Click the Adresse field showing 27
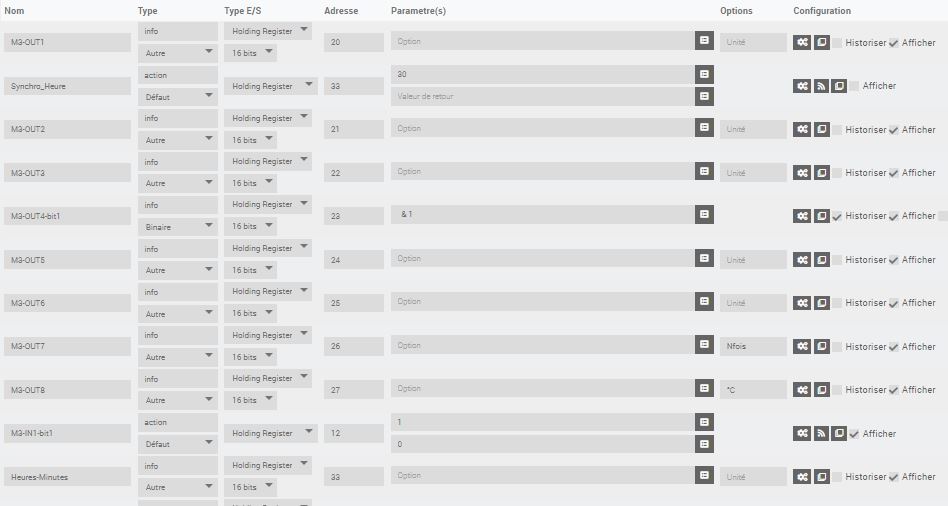The width and height of the screenshot is (948, 506). (x=354, y=390)
